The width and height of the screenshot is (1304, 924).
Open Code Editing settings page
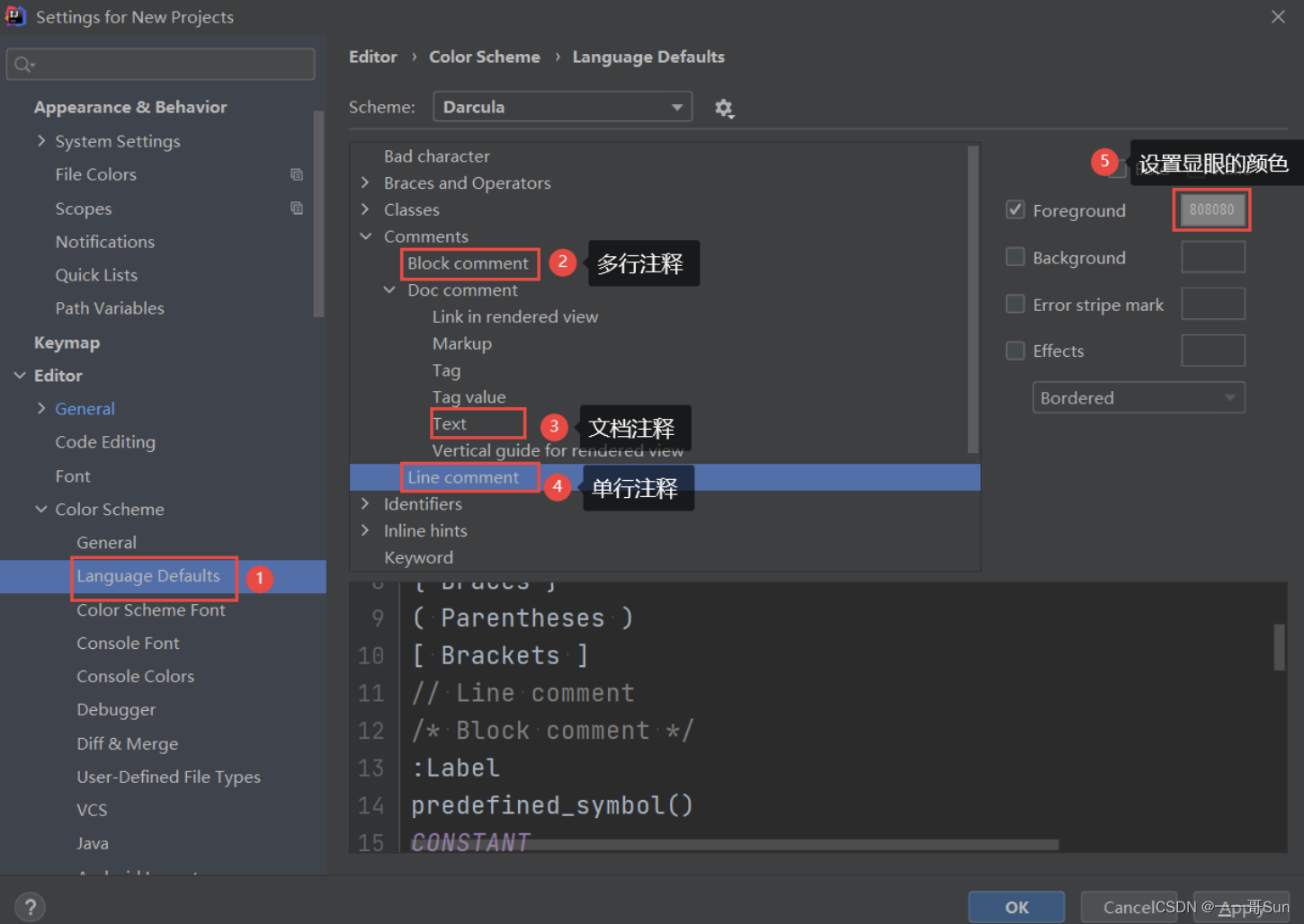[x=105, y=442]
